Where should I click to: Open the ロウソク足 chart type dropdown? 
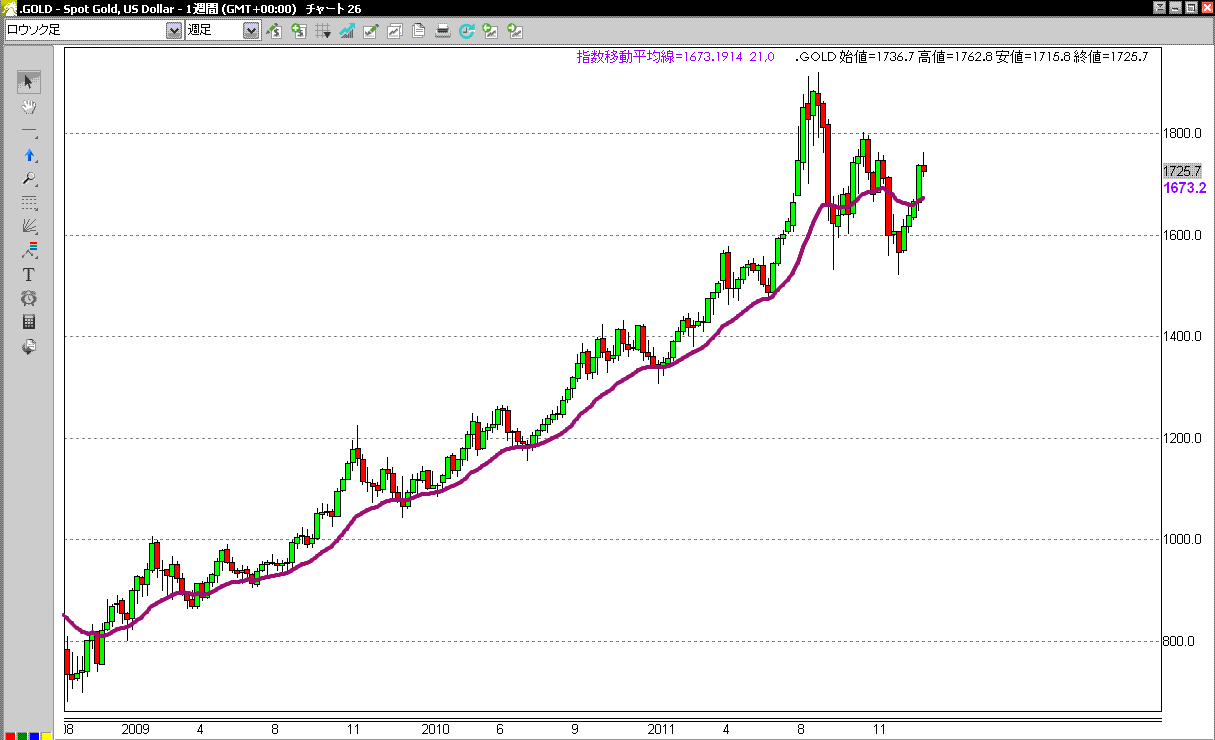click(173, 31)
